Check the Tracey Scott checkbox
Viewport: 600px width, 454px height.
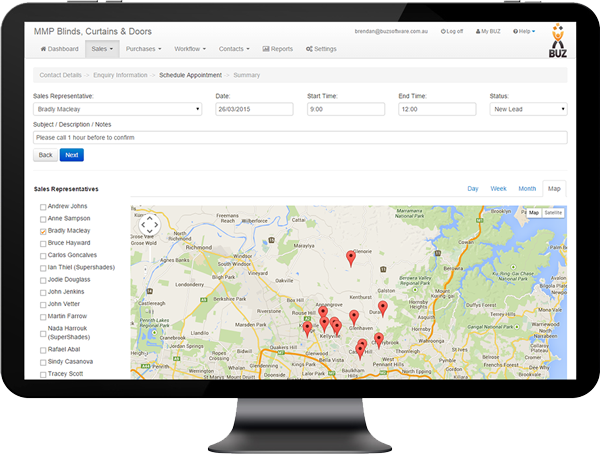(x=43, y=375)
